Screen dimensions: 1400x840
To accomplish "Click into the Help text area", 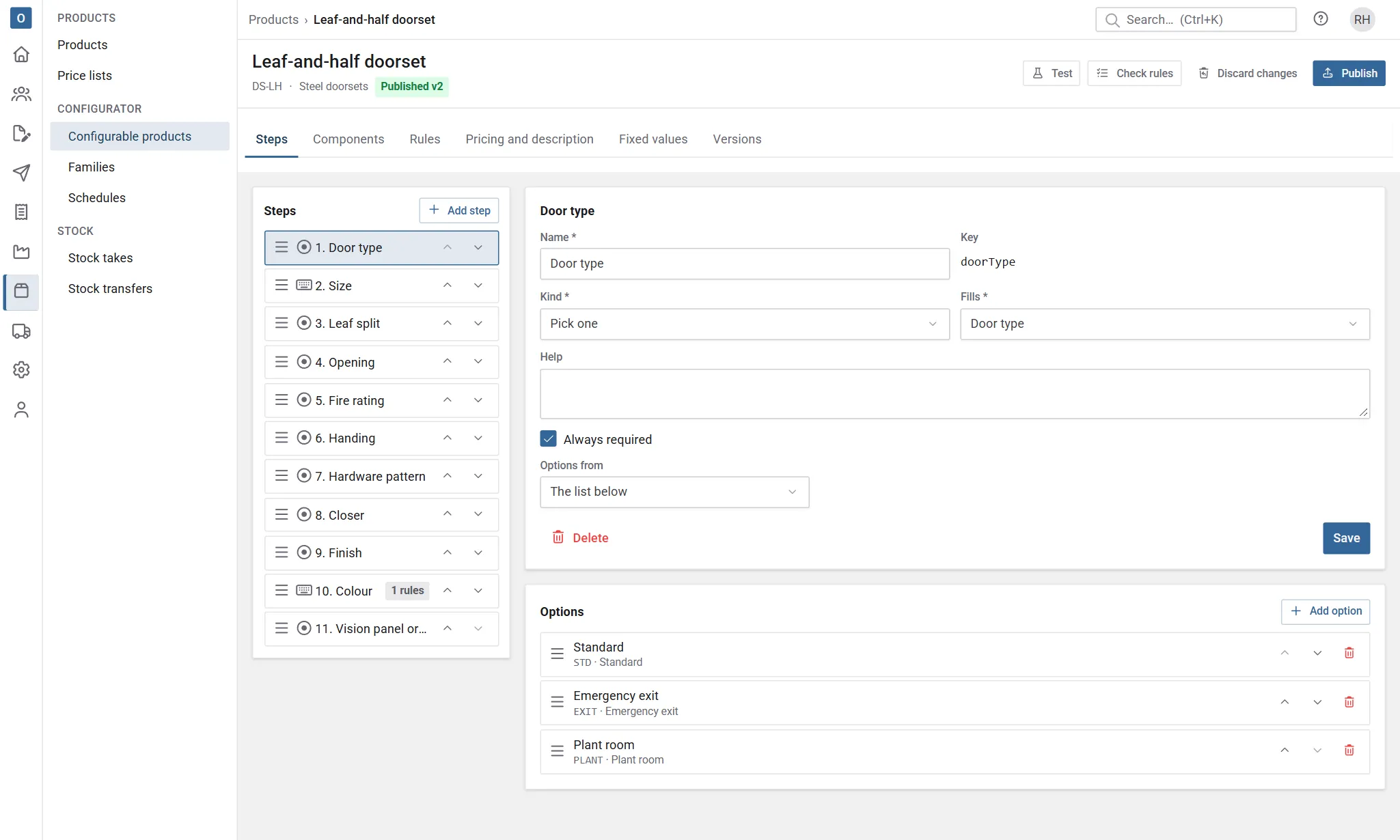I will (x=955, y=394).
